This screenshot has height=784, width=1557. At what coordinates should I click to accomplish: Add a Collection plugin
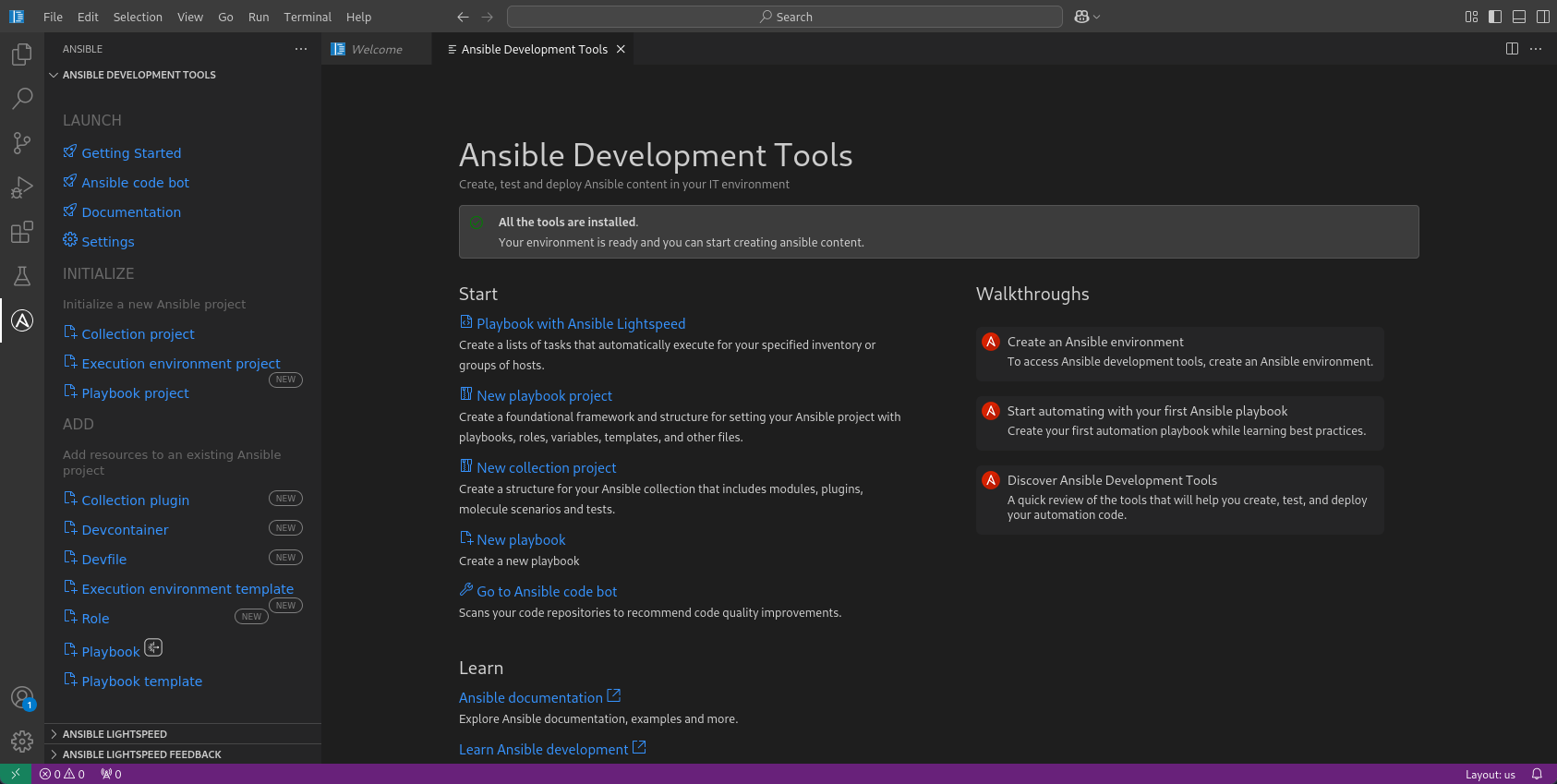pos(135,501)
